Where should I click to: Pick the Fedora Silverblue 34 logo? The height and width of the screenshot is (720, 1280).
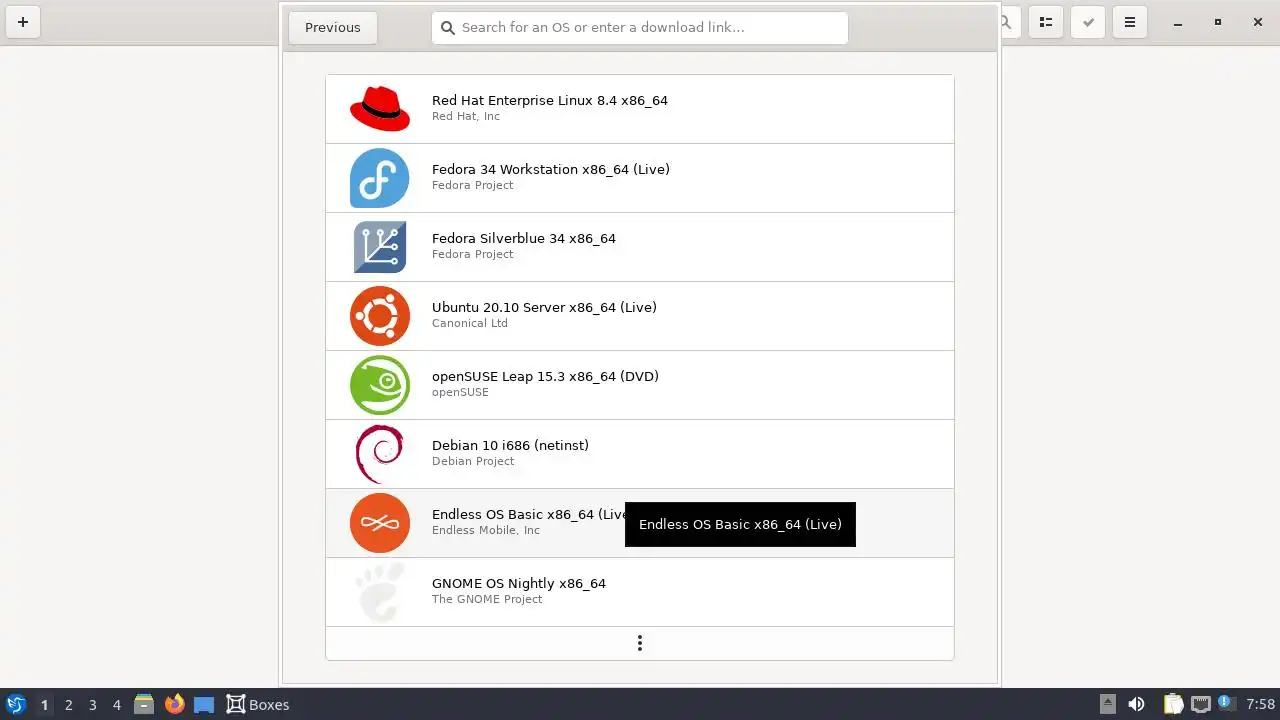(x=380, y=247)
